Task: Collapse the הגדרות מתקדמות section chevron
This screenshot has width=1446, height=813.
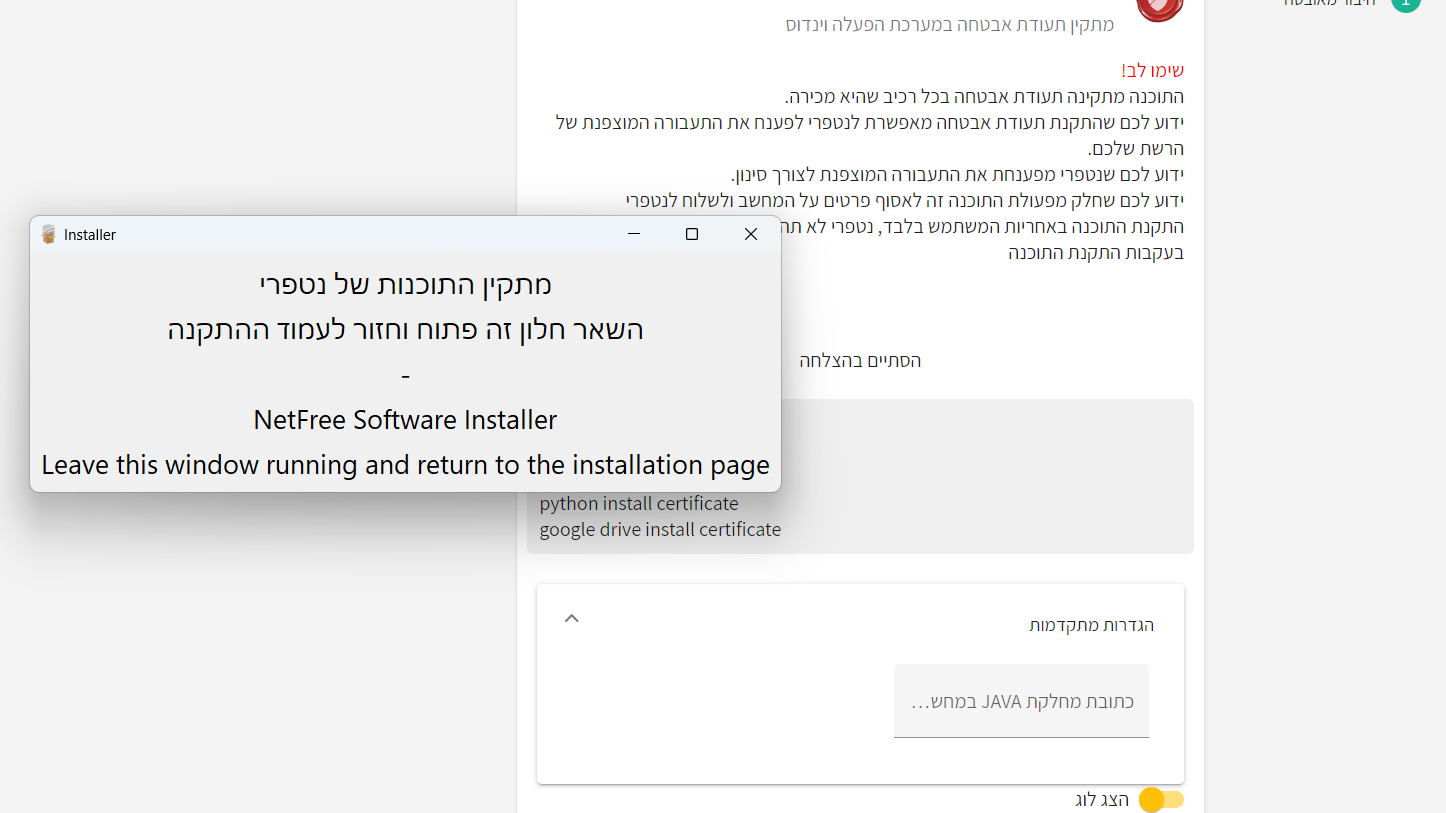Action: click(x=572, y=618)
